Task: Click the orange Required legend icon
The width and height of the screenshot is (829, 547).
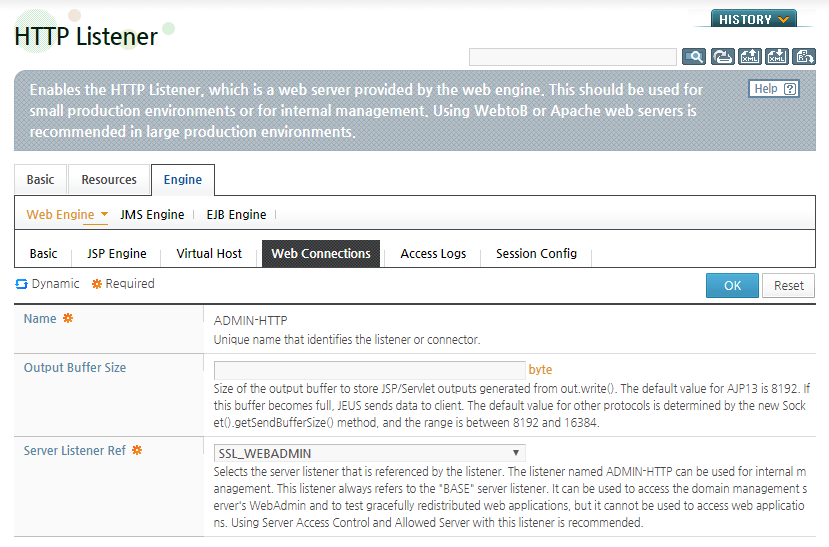Action: (x=97, y=284)
